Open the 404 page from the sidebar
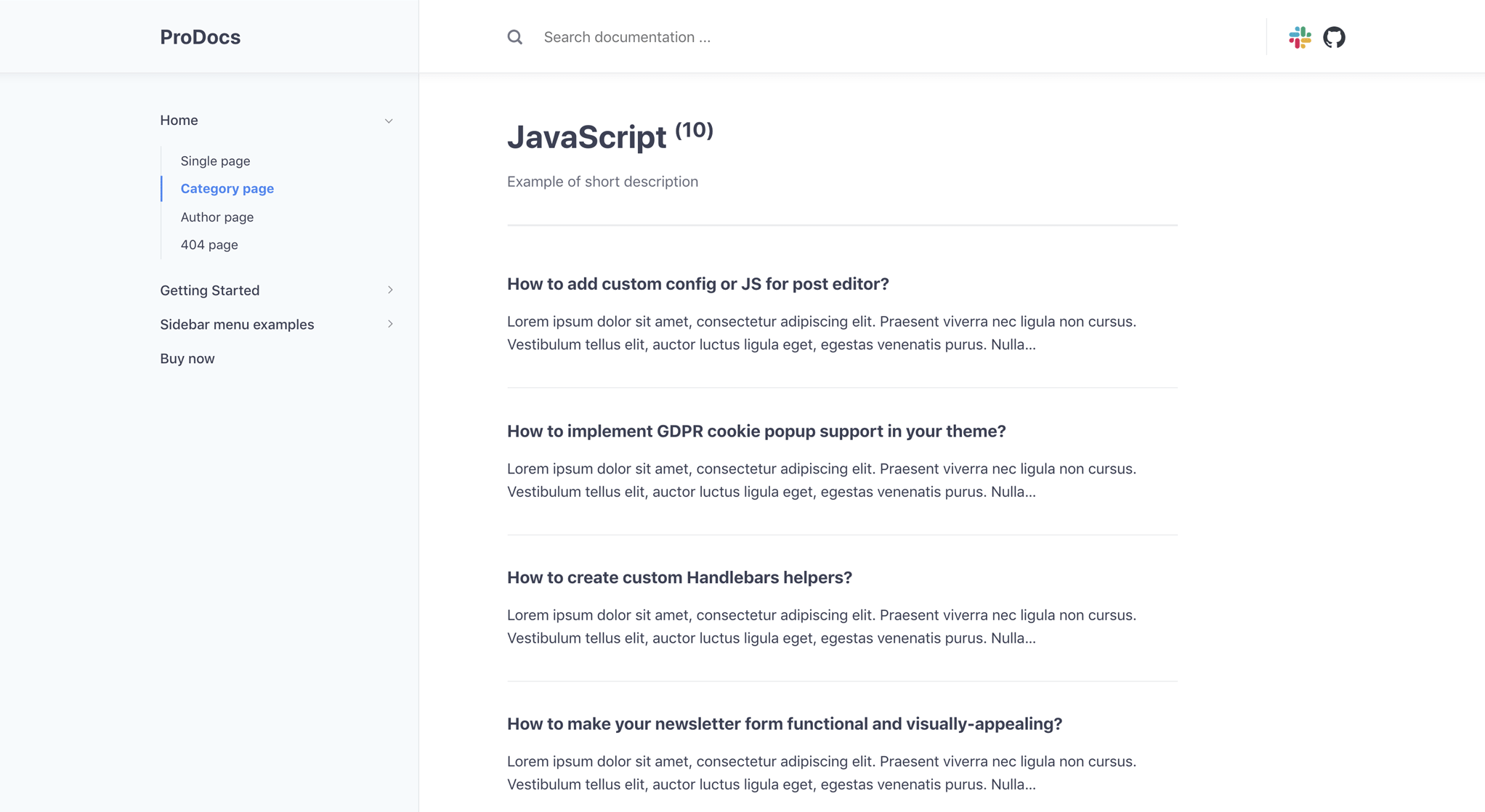The height and width of the screenshot is (812, 1485). tap(209, 245)
